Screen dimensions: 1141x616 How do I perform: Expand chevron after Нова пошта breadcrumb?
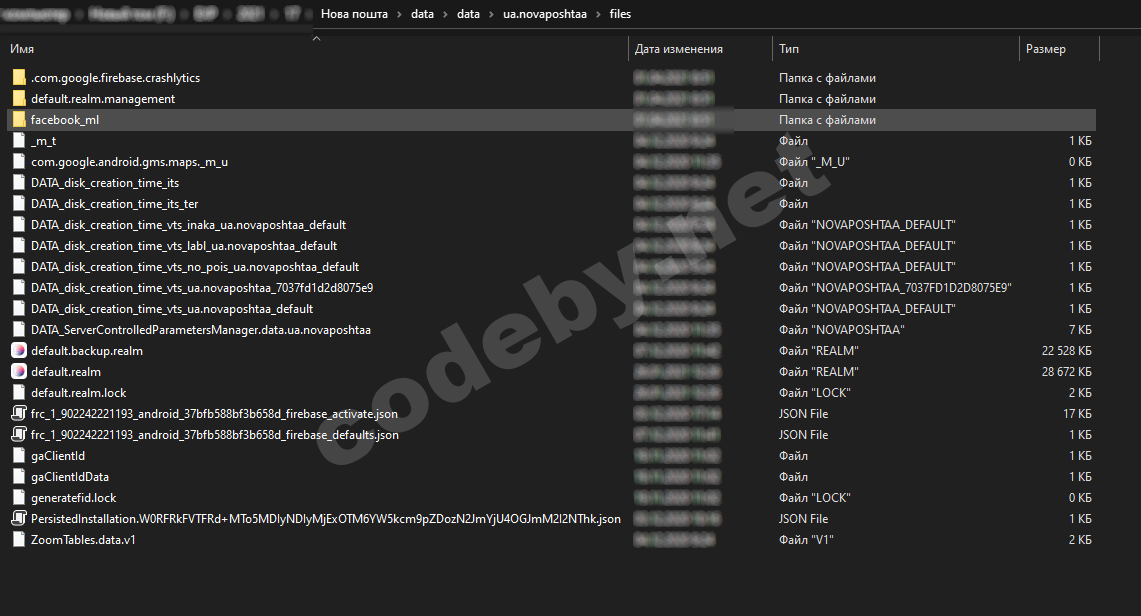pyautogui.click(x=399, y=15)
